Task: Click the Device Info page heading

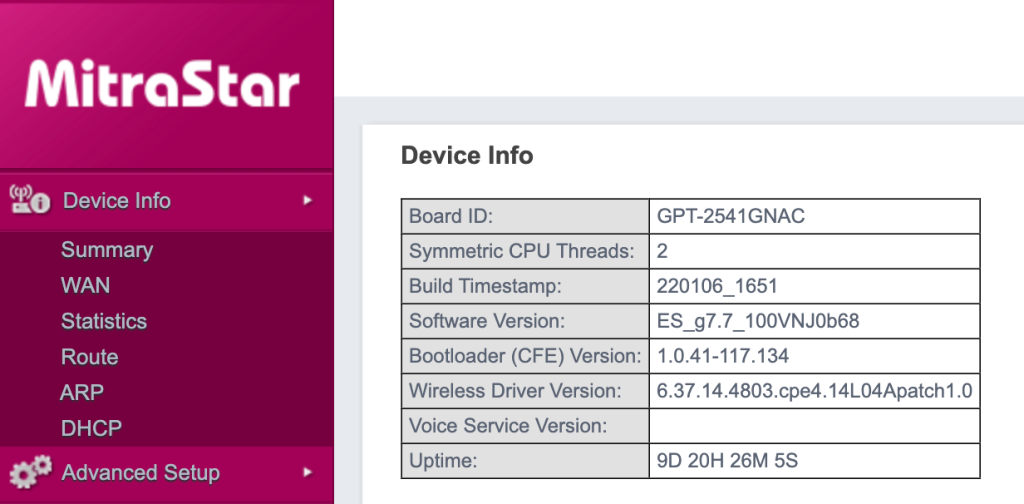Action: 467,156
